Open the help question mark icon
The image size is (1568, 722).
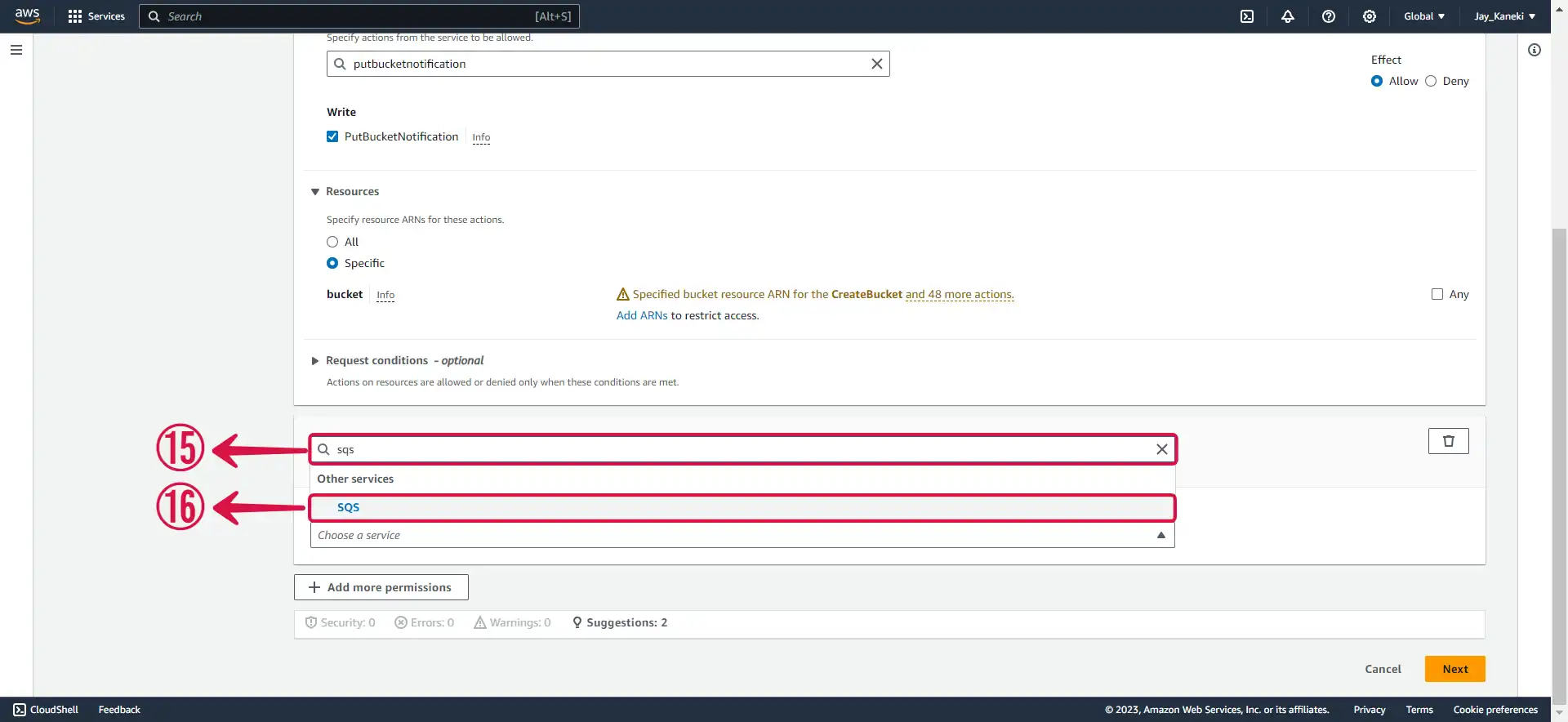click(1329, 16)
